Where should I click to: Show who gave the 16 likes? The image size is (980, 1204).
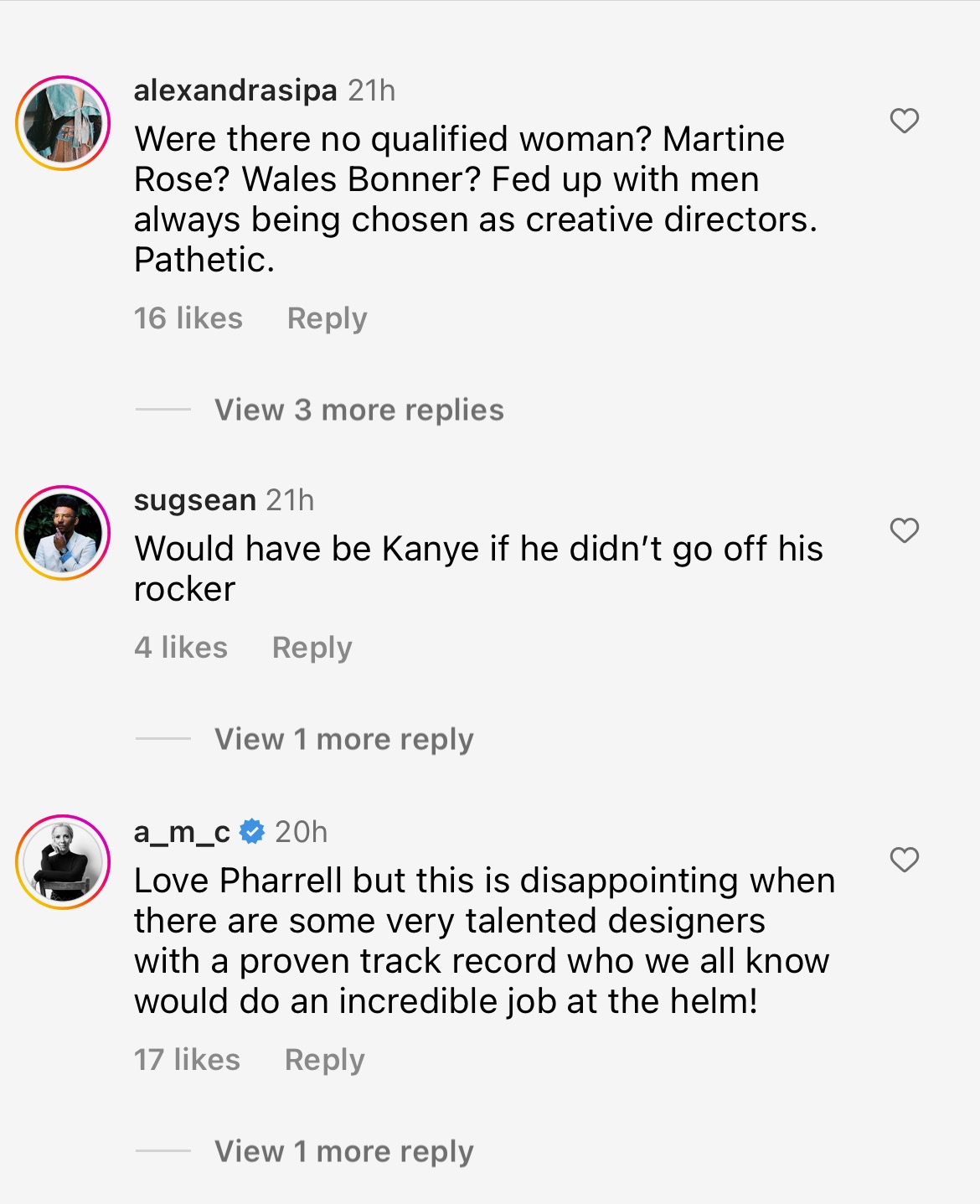pyautogui.click(x=188, y=318)
